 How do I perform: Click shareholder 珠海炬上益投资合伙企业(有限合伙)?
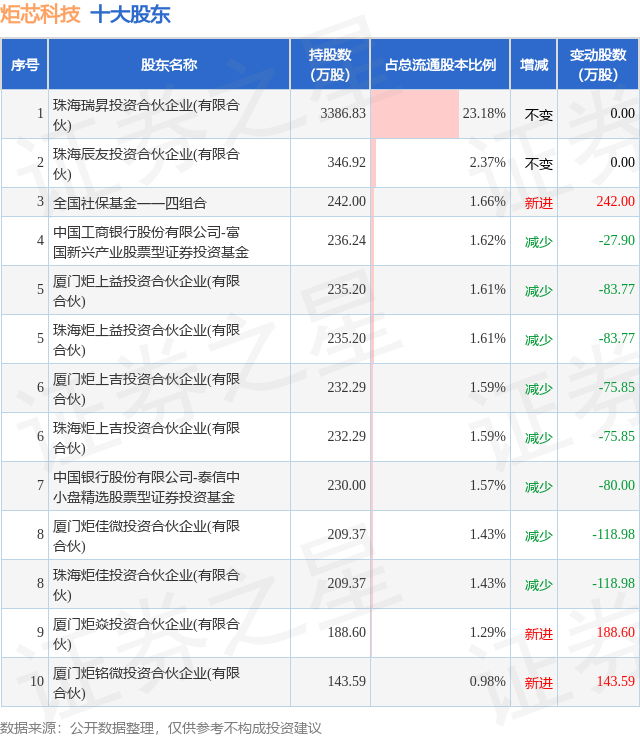(146, 339)
